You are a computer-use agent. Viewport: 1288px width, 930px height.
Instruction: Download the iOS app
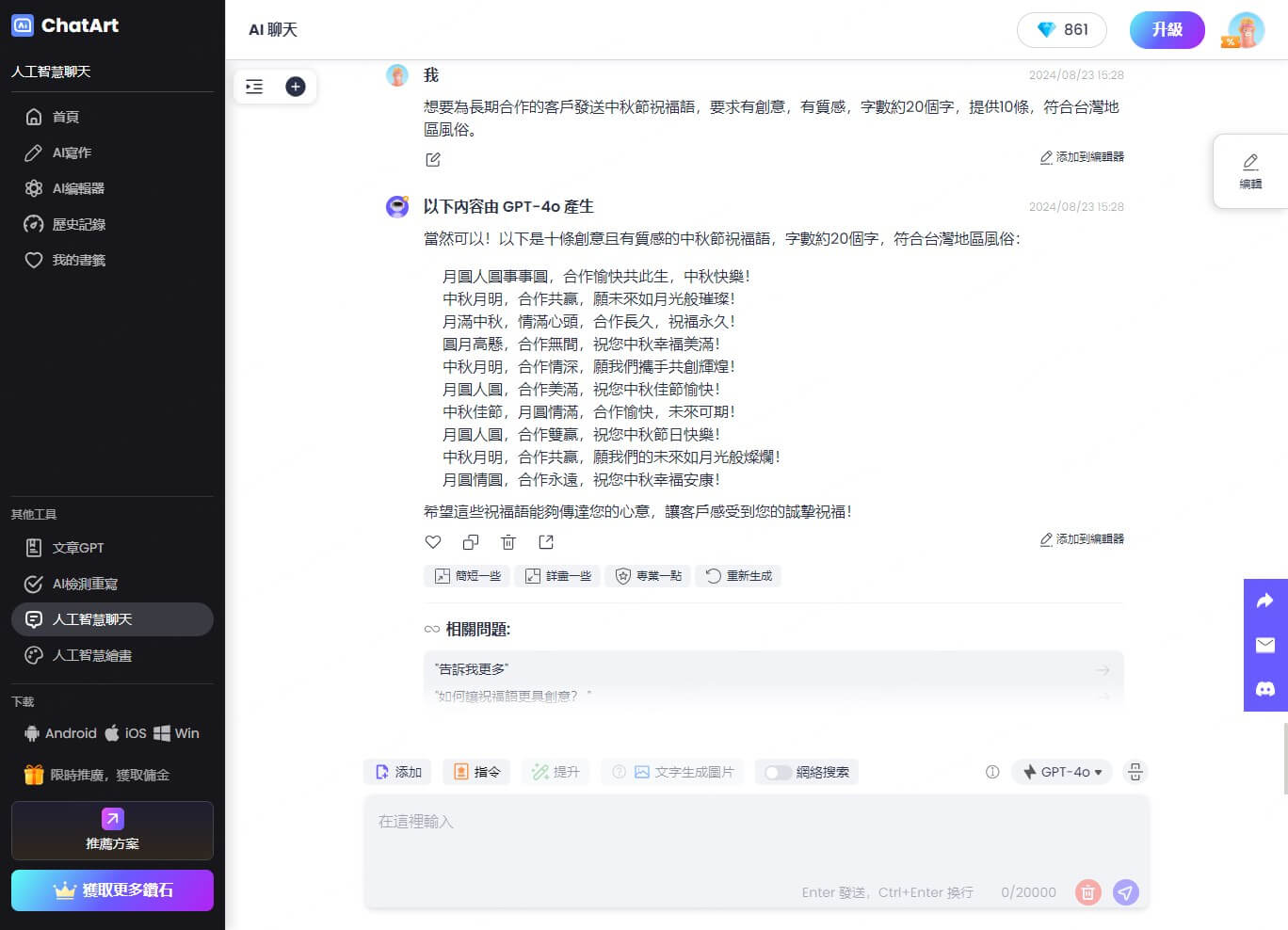point(125,733)
